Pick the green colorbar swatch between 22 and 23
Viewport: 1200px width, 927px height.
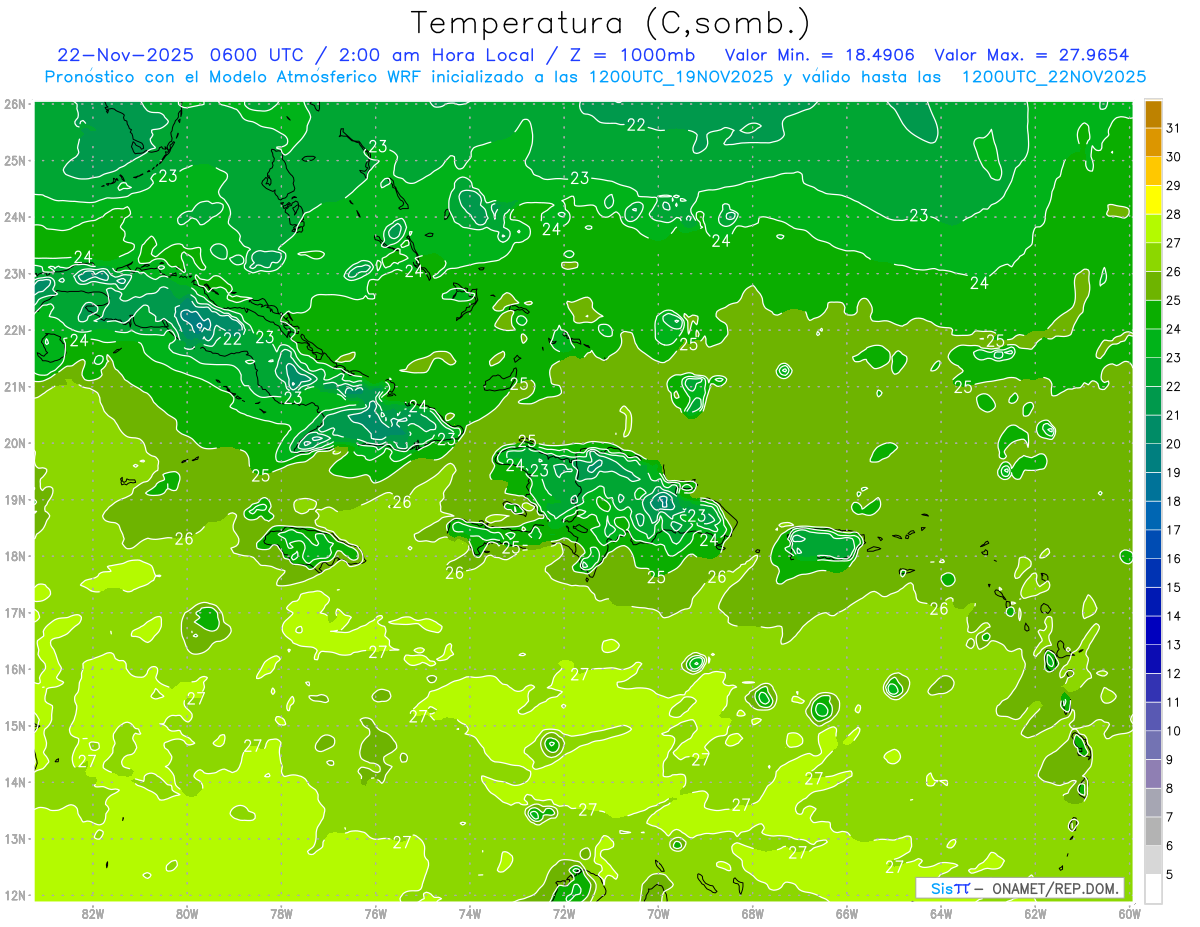(1153, 371)
